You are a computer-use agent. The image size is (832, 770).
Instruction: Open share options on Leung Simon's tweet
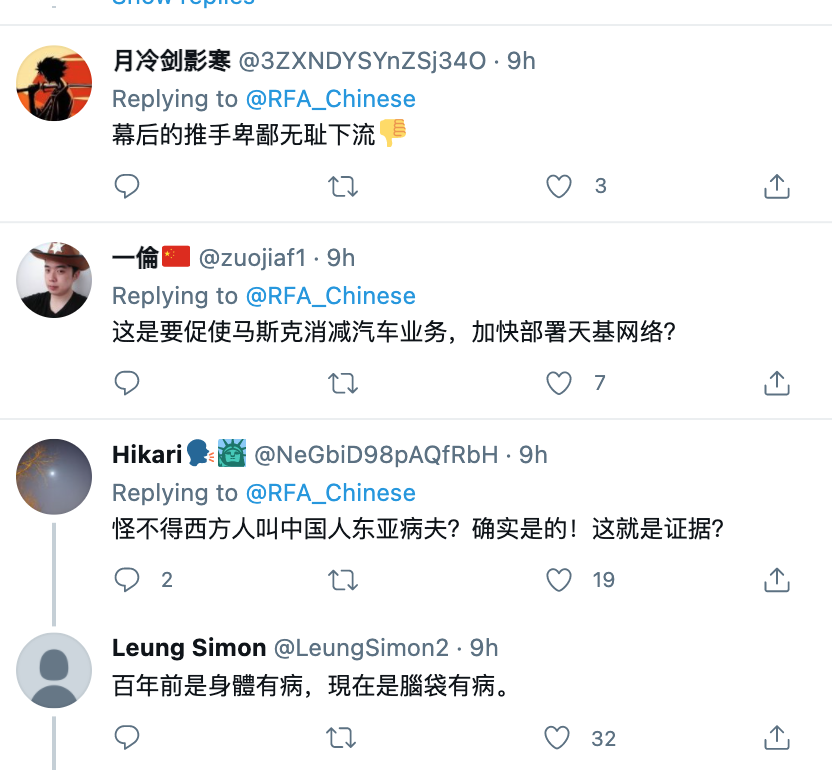777,739
